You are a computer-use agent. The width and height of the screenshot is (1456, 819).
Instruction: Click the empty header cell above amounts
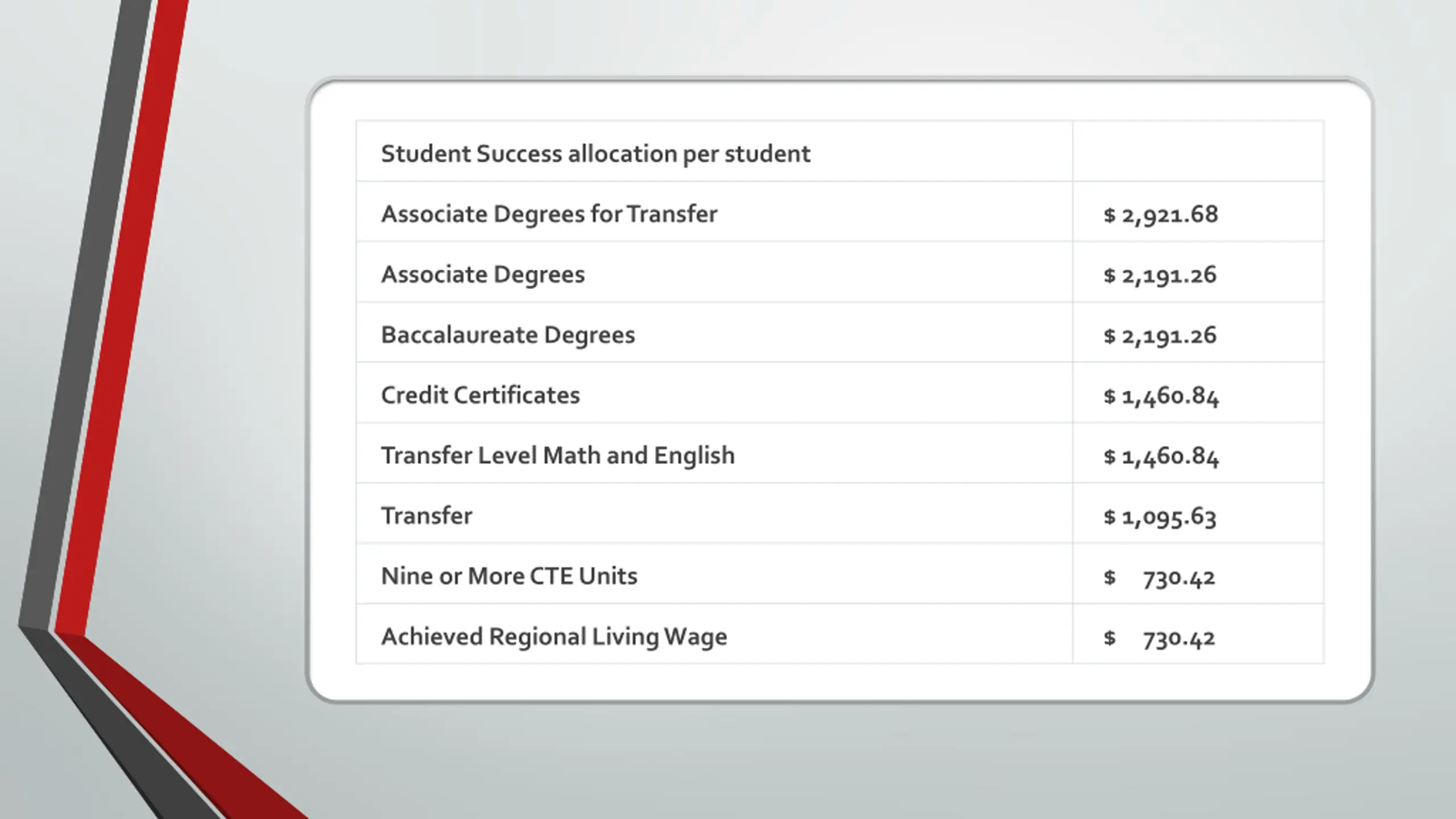[1198, 151]
